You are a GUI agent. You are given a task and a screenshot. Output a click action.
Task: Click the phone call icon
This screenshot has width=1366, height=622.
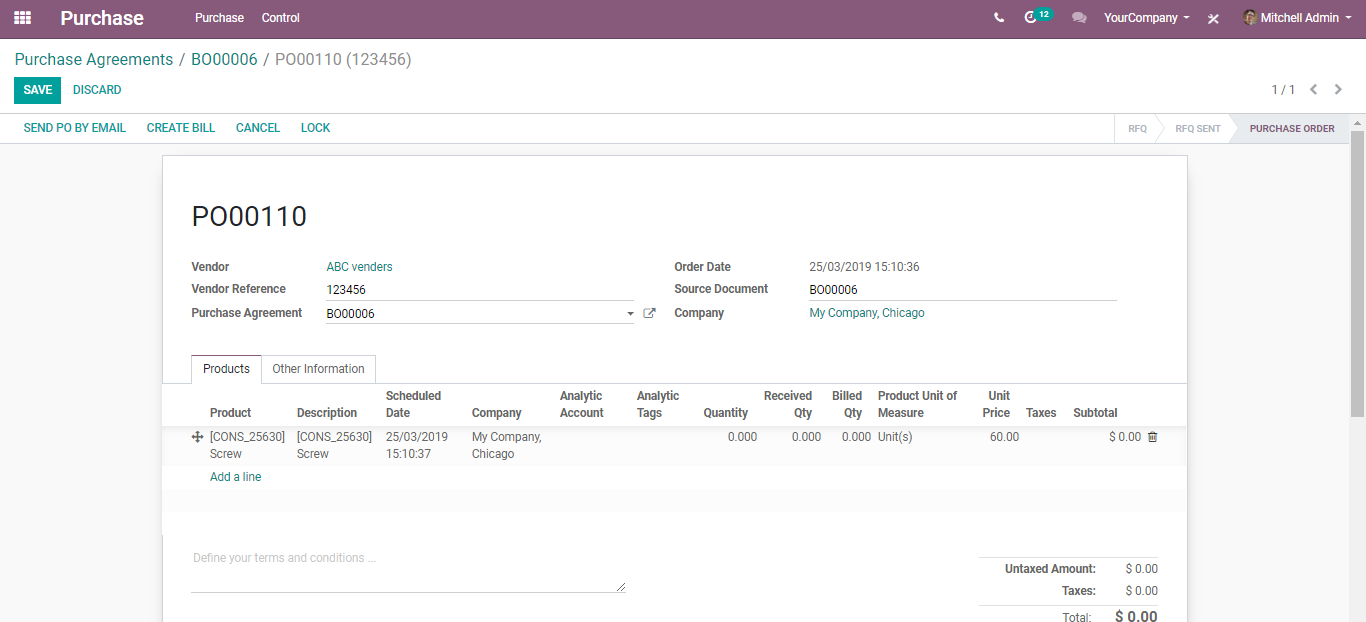(999, 18)
